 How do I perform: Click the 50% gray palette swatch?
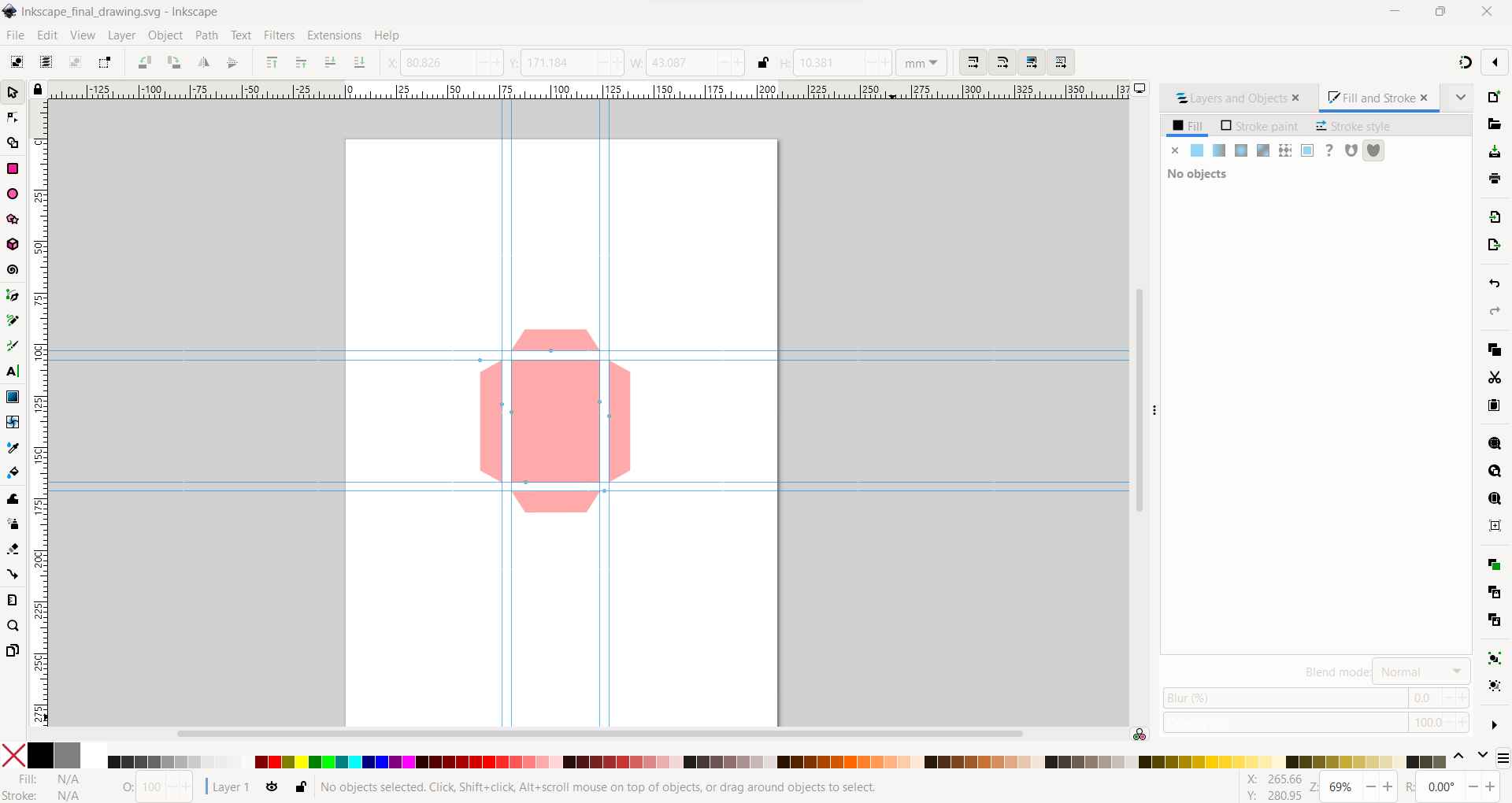tap(67, 756)
